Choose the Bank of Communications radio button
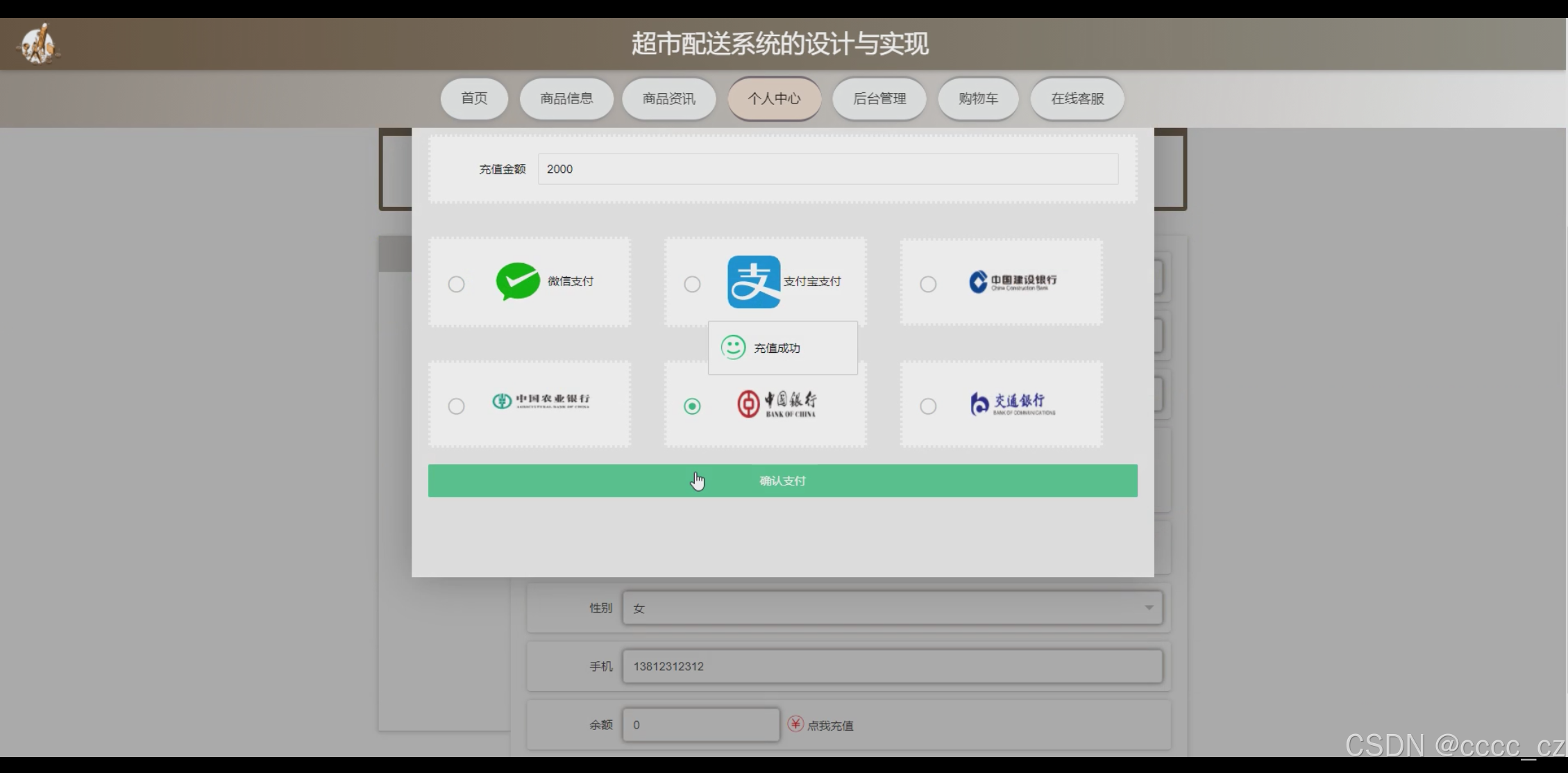 point(928,406)
